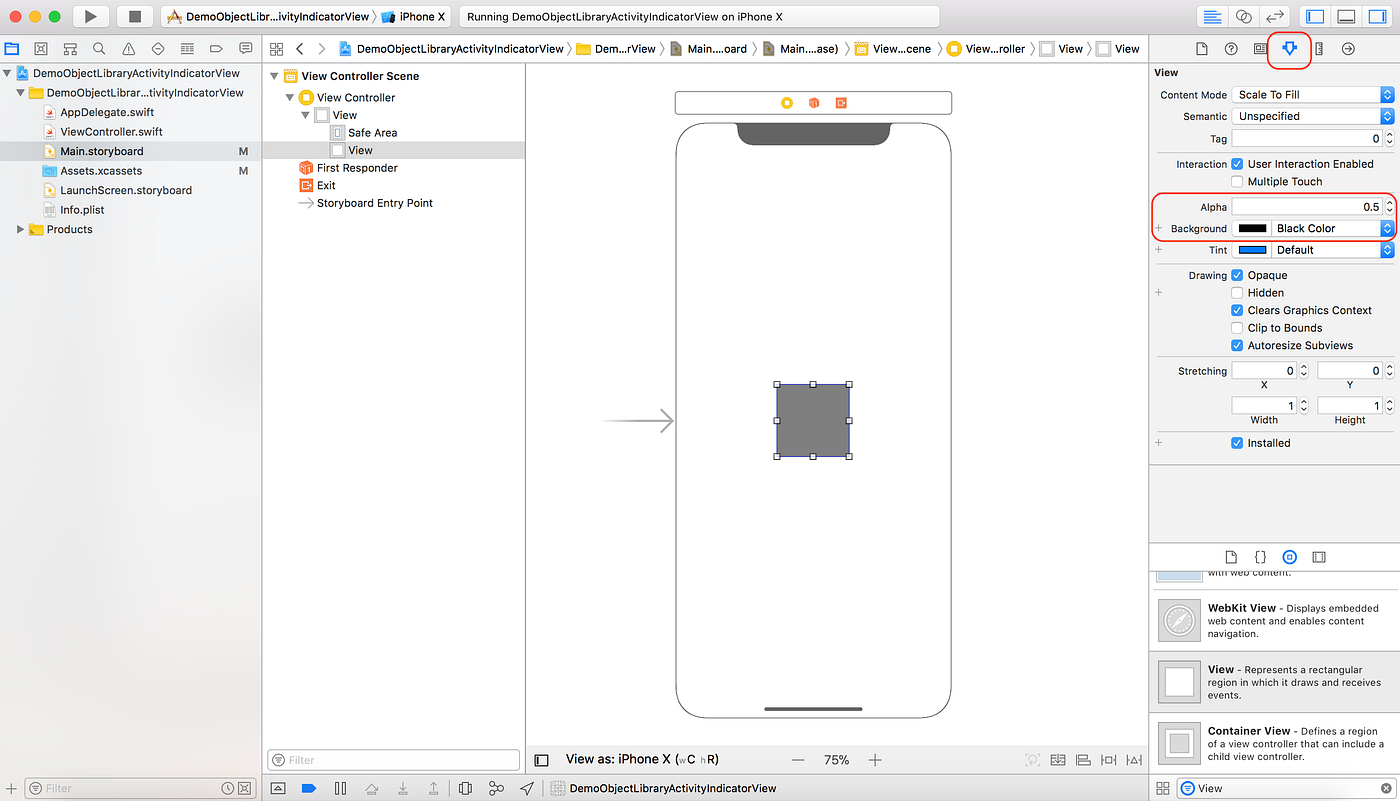The image size is (1400, 801).
Task: Open the Issue navigator warning icon
Action: [128, 48]
